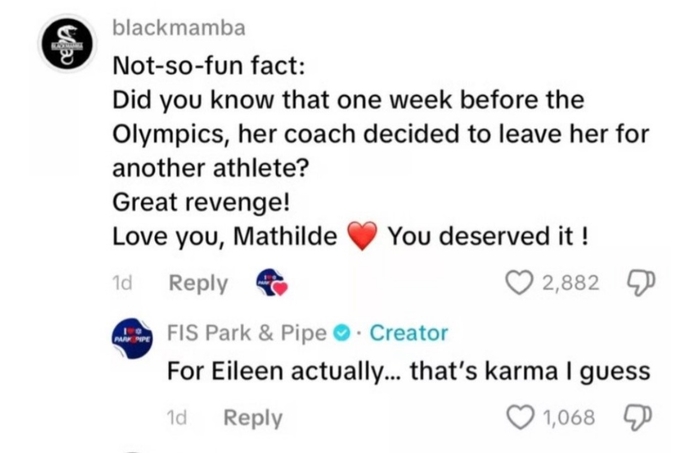Click the Creator label
Viewport: 700px width, 453px height.
[409, 333]
